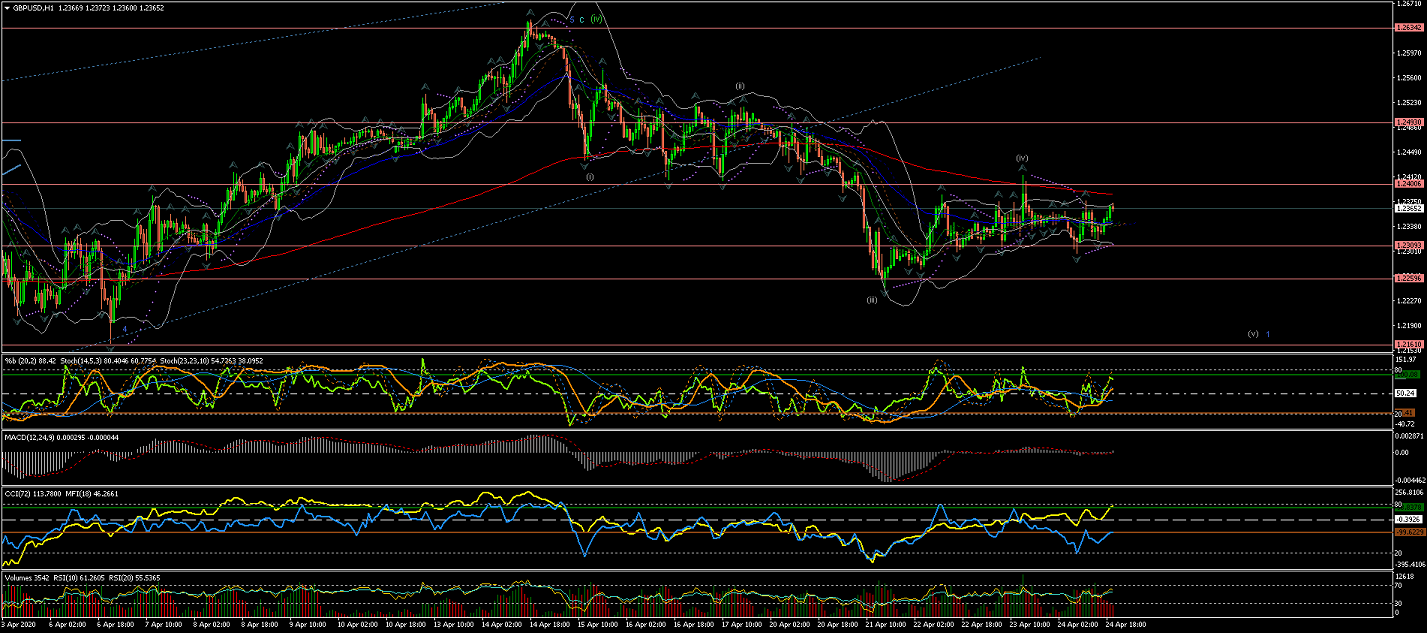This screenshot has width=1427, height=633.
Task: Click the (ii) wave label above 17 April highs
Action: [740, 86]
